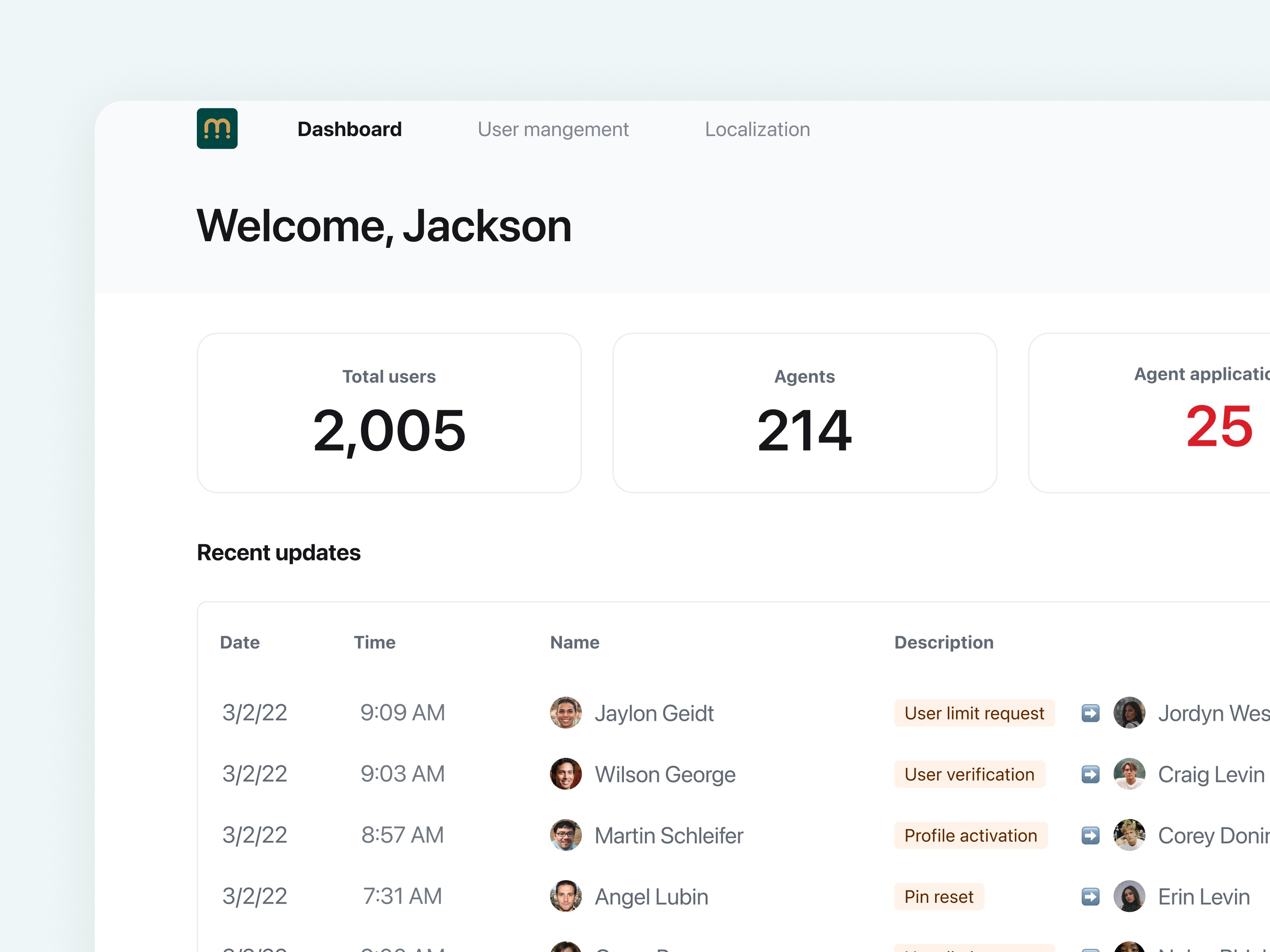This screenshot has width=1270, height=952.
Task: Click Wilson George's avatar photo
Action: click(566, 774)
